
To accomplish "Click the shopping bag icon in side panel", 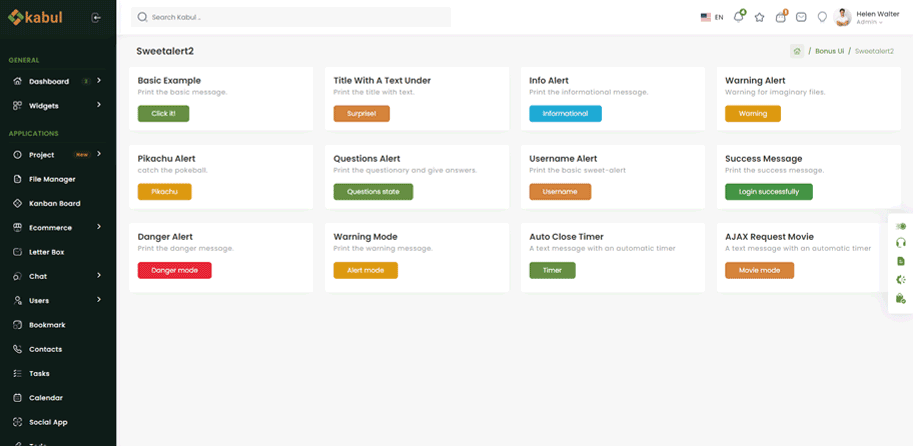I will point(901,298).
